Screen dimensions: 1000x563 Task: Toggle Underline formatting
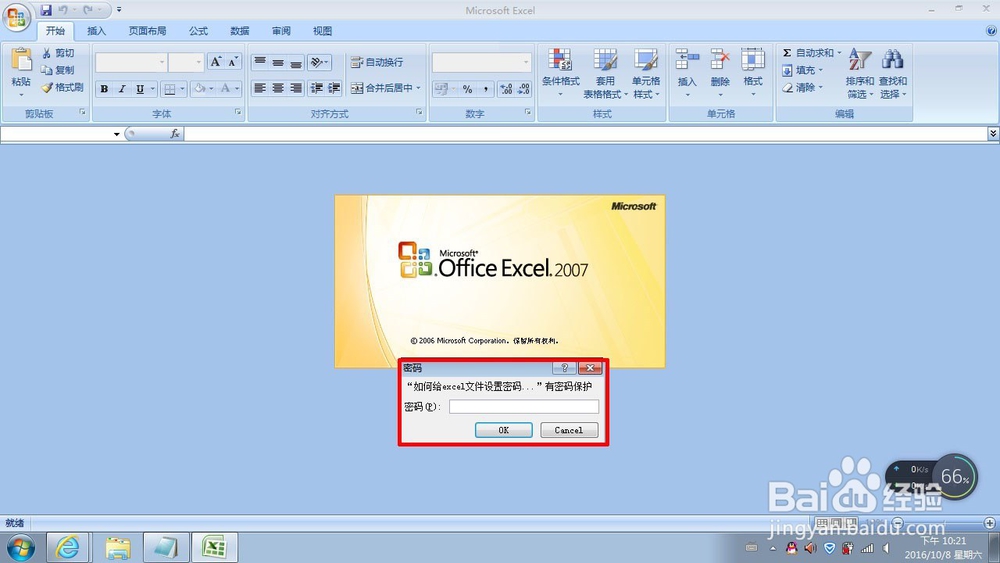coord(140,89)
